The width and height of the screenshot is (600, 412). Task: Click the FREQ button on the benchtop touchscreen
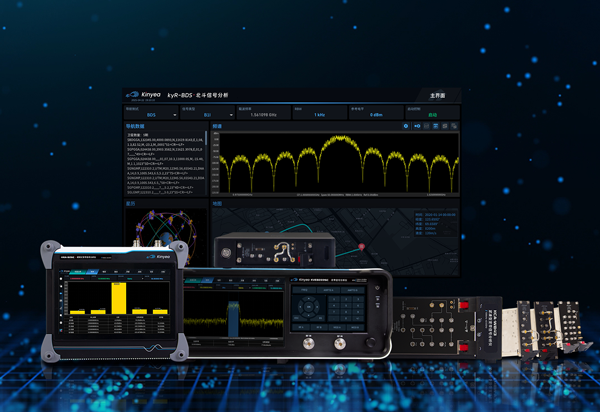click(x=305, y=290)
